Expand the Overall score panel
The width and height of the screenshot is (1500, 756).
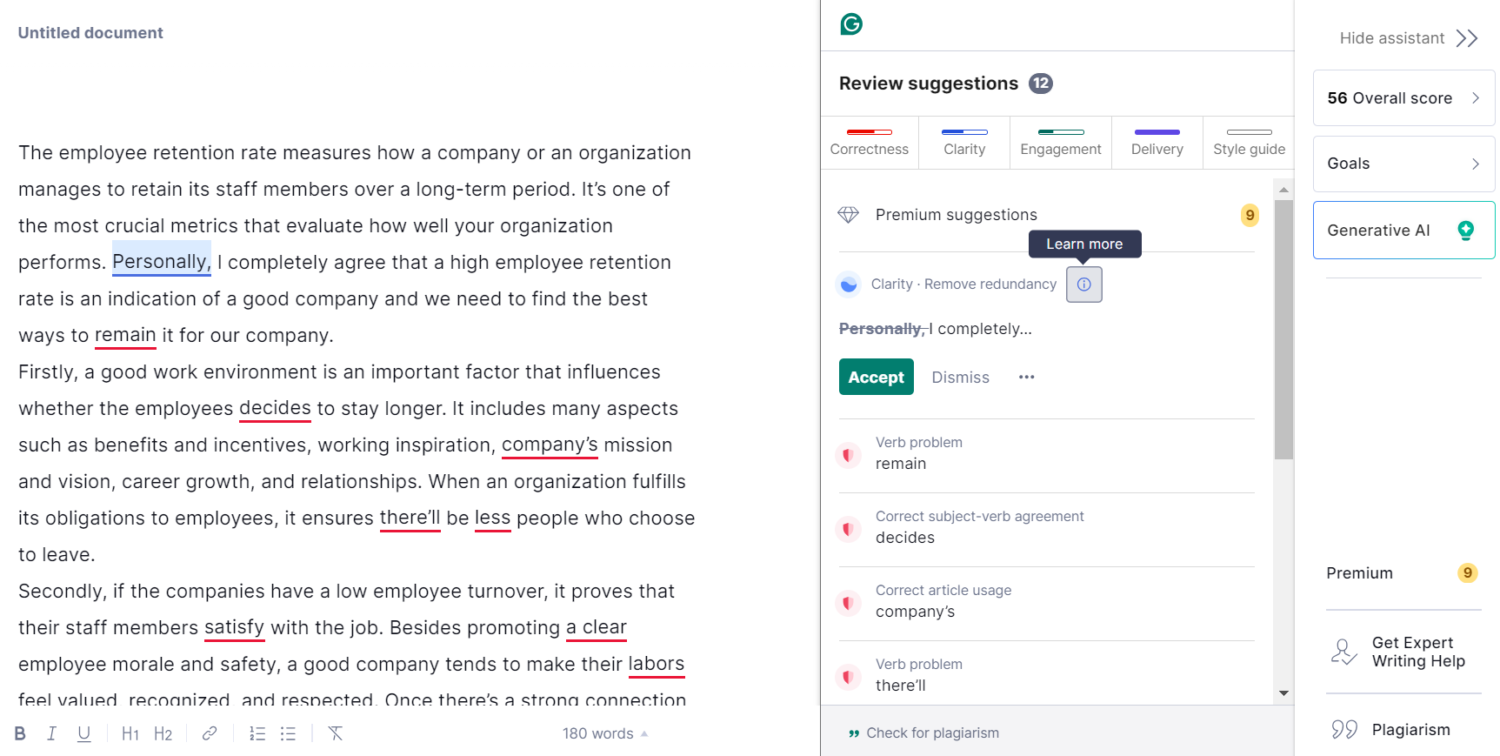[x=1403, y=98]
